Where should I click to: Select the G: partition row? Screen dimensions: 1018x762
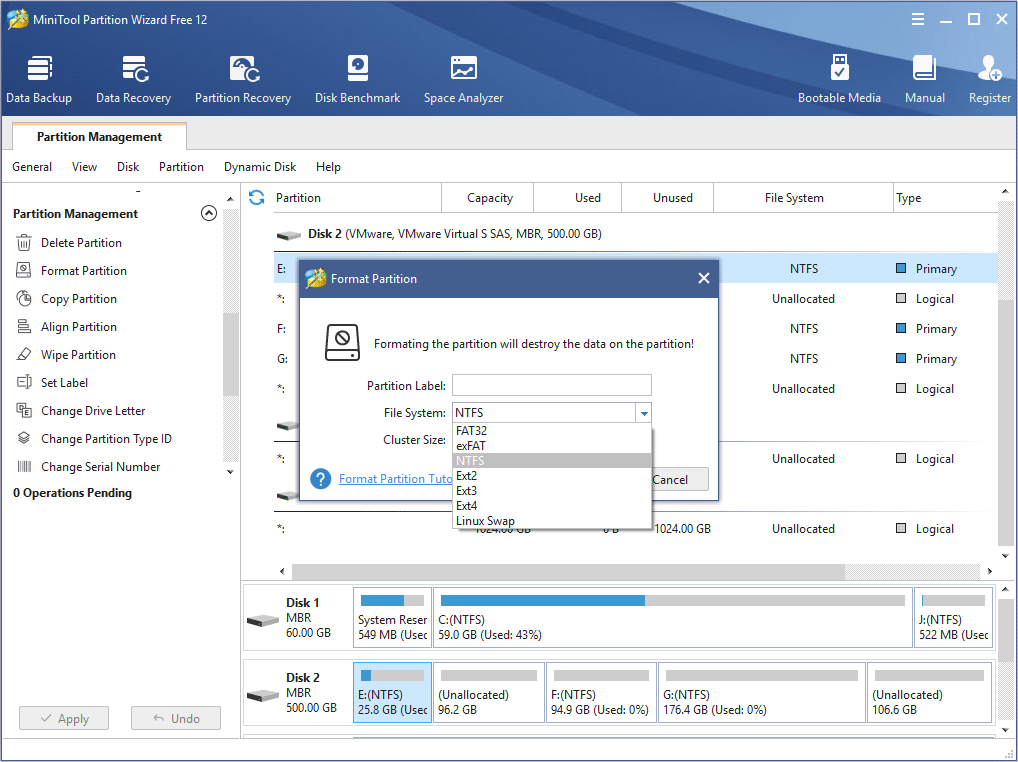coord(635,358)
